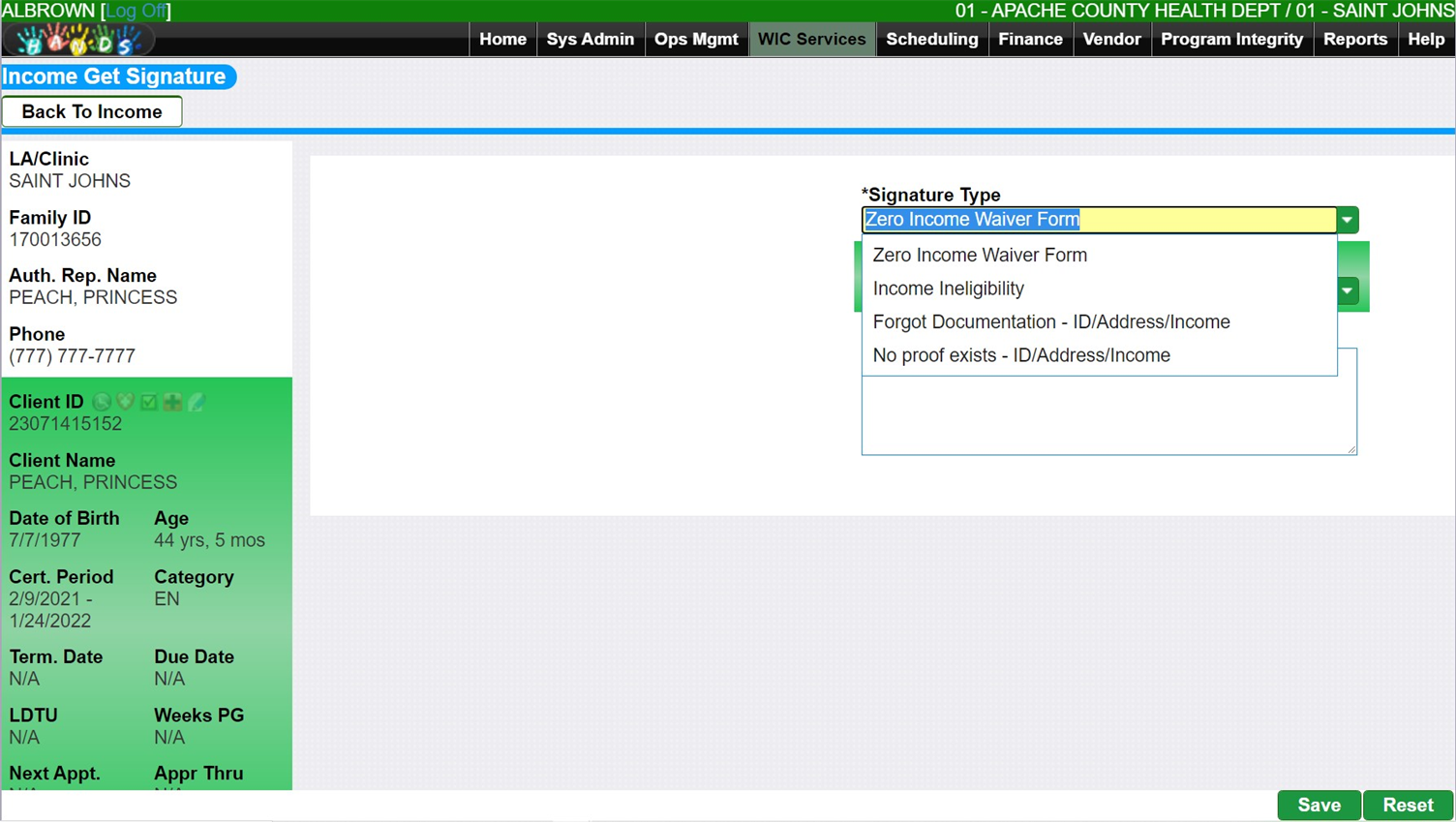Click the wheelchair icon beside Client ID
This screenshot has height=822, width=1456.
pos(102,402)
